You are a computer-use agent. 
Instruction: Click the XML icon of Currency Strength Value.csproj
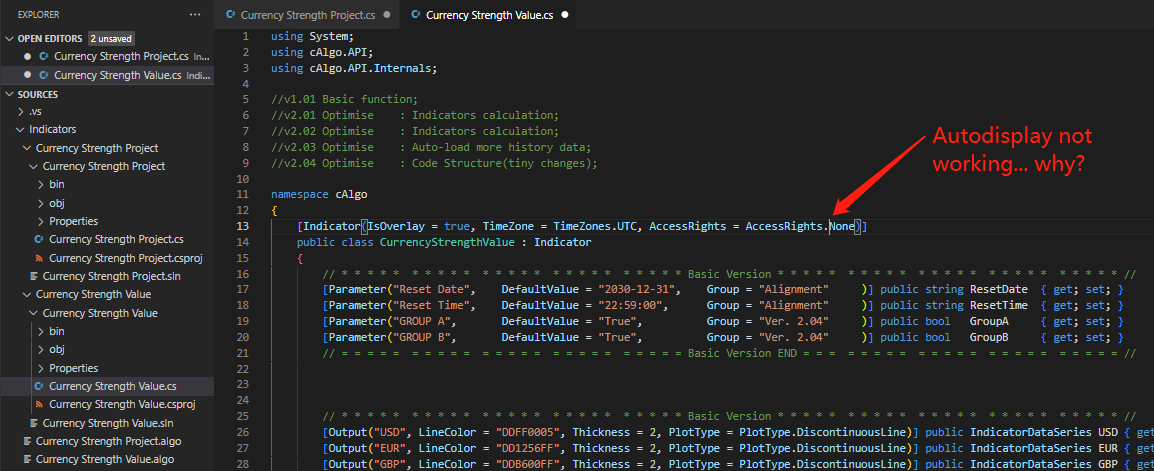39,405
